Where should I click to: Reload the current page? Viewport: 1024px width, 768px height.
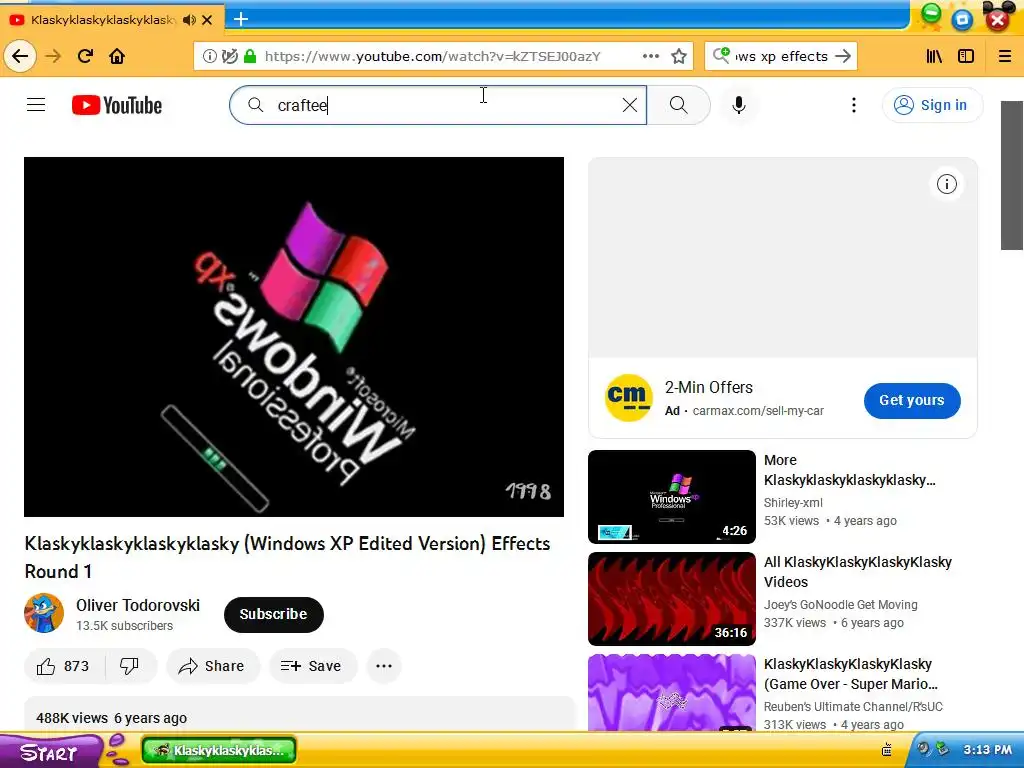point(85,56)
